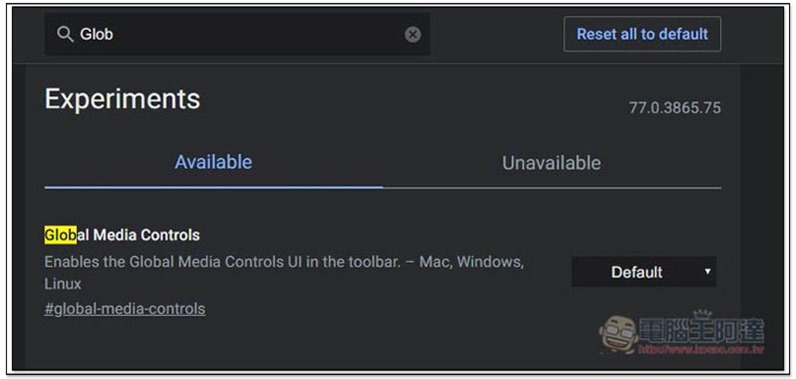Open the #global-media-controls anchor link
This screenshot has height=379, width=796.
point(125,308)
